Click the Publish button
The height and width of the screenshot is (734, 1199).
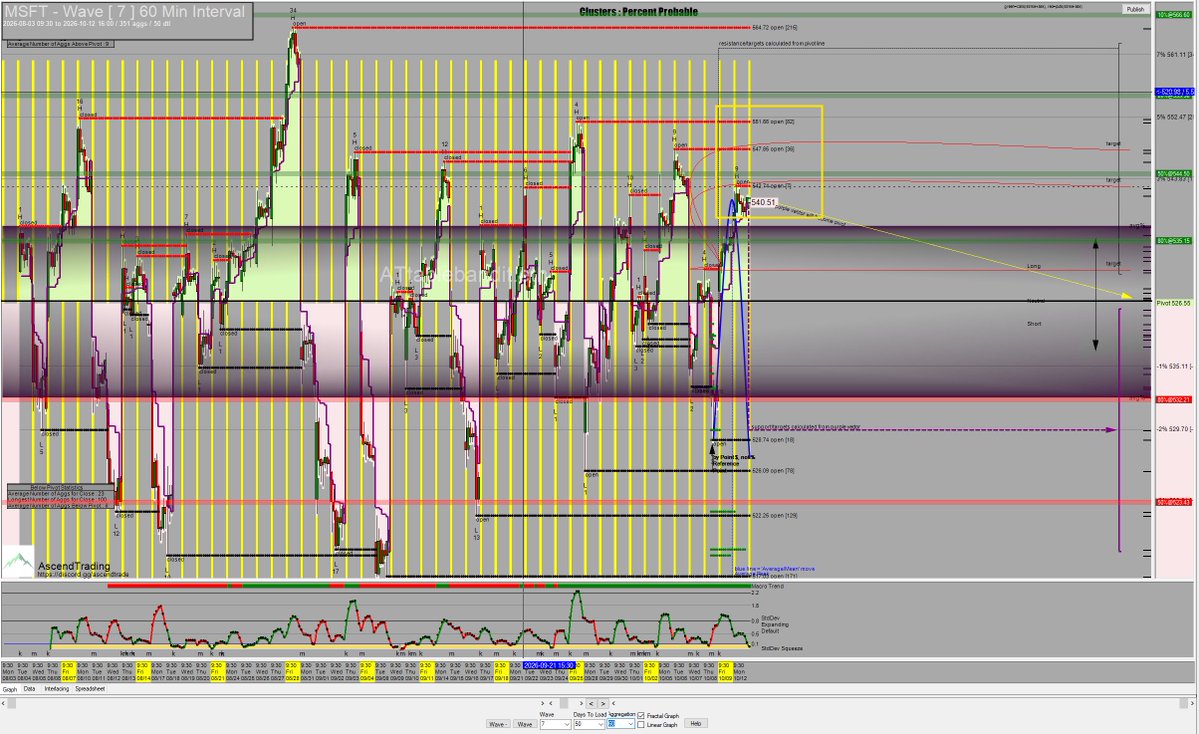[x=1135, y=9]
